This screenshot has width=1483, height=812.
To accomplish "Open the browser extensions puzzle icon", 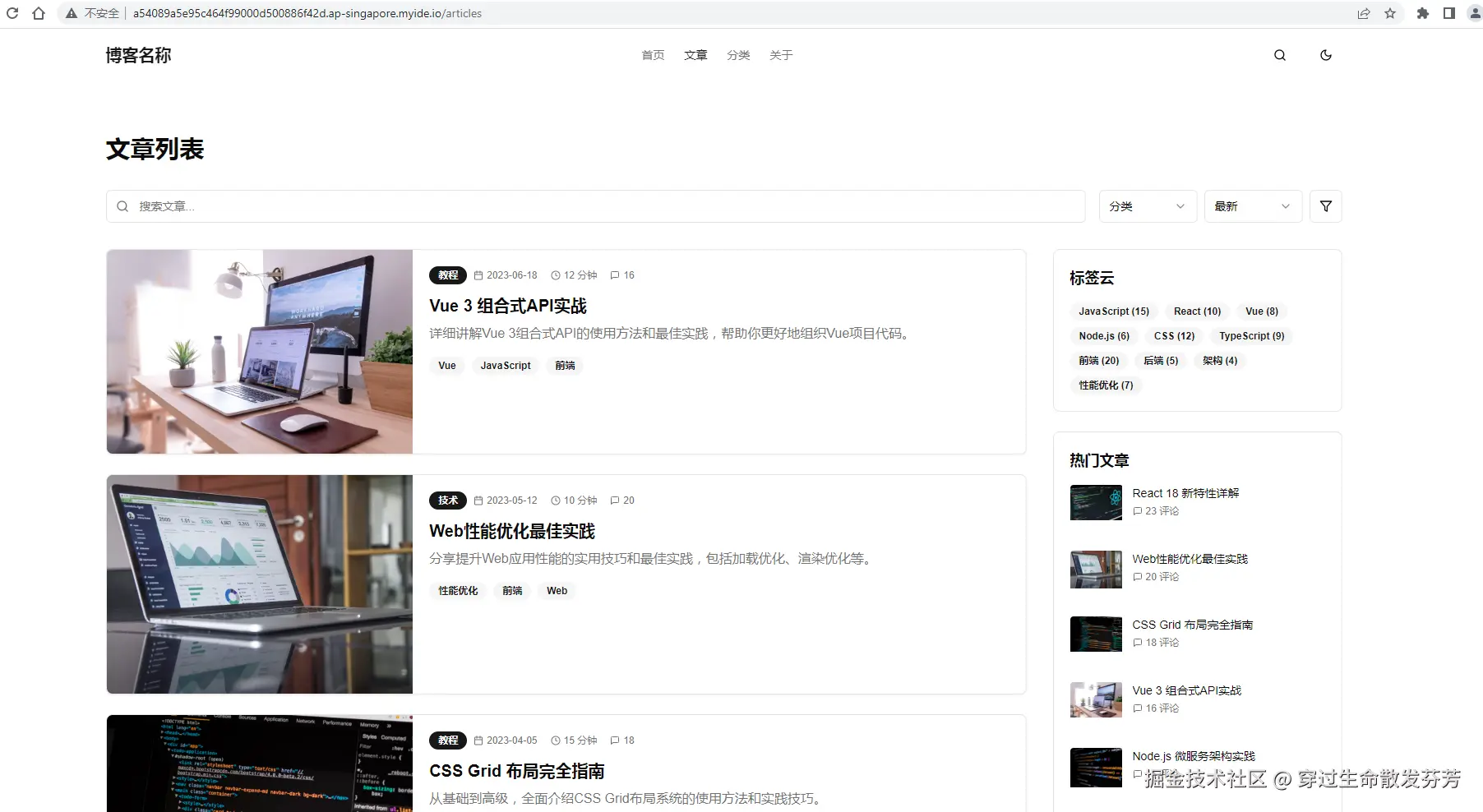I will tap(1422, 13).
